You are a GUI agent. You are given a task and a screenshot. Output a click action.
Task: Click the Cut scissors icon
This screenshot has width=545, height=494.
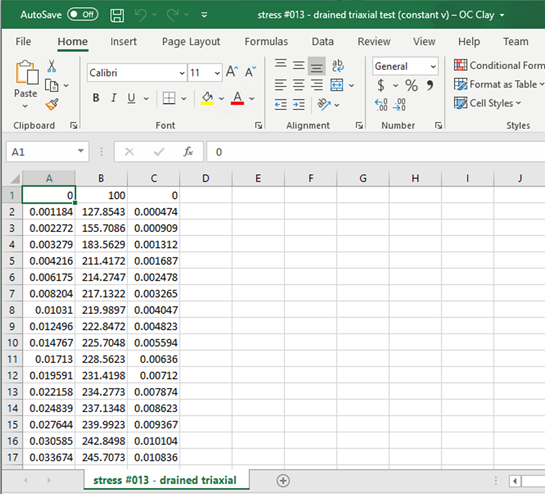coord(51,66)
